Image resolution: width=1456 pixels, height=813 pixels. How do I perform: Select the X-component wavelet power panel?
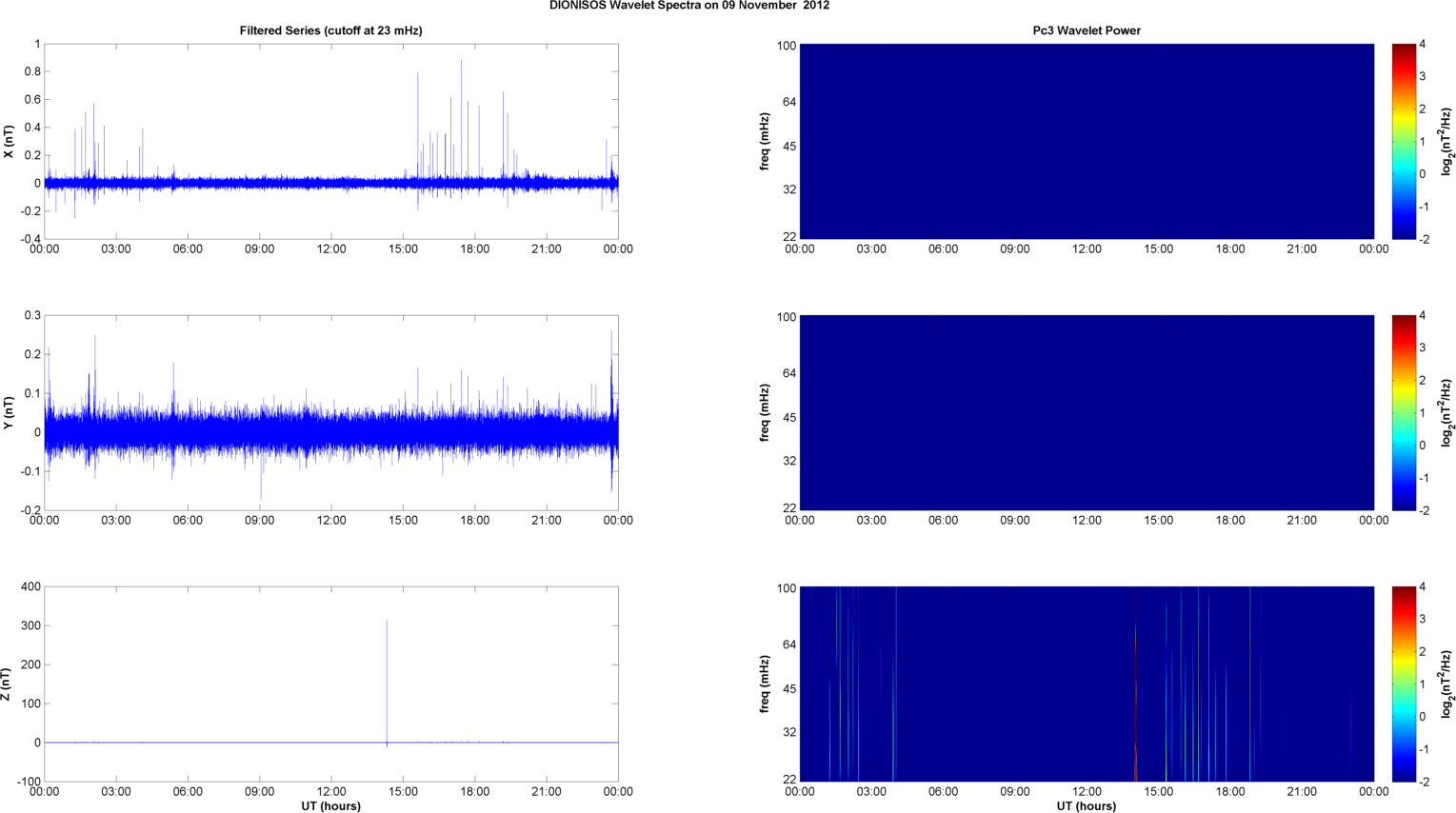tap(1087, 141)
